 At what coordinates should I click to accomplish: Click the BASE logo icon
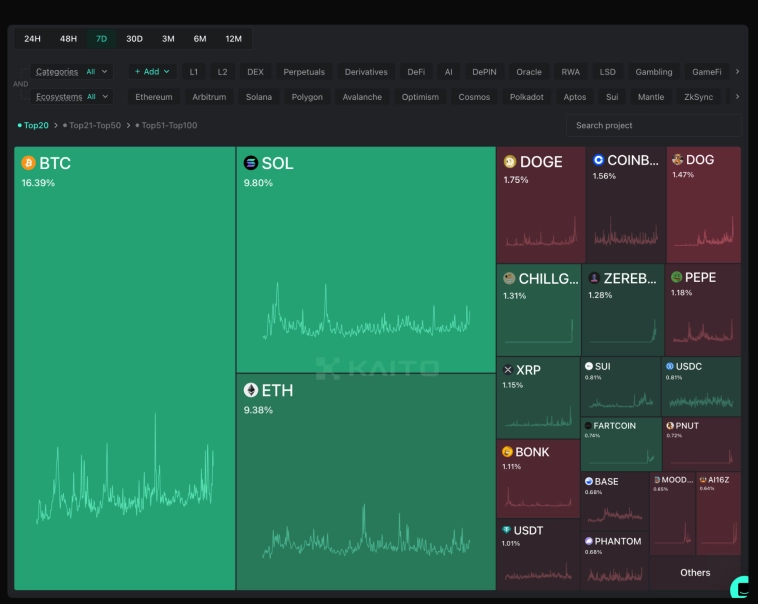pos(589,481)
